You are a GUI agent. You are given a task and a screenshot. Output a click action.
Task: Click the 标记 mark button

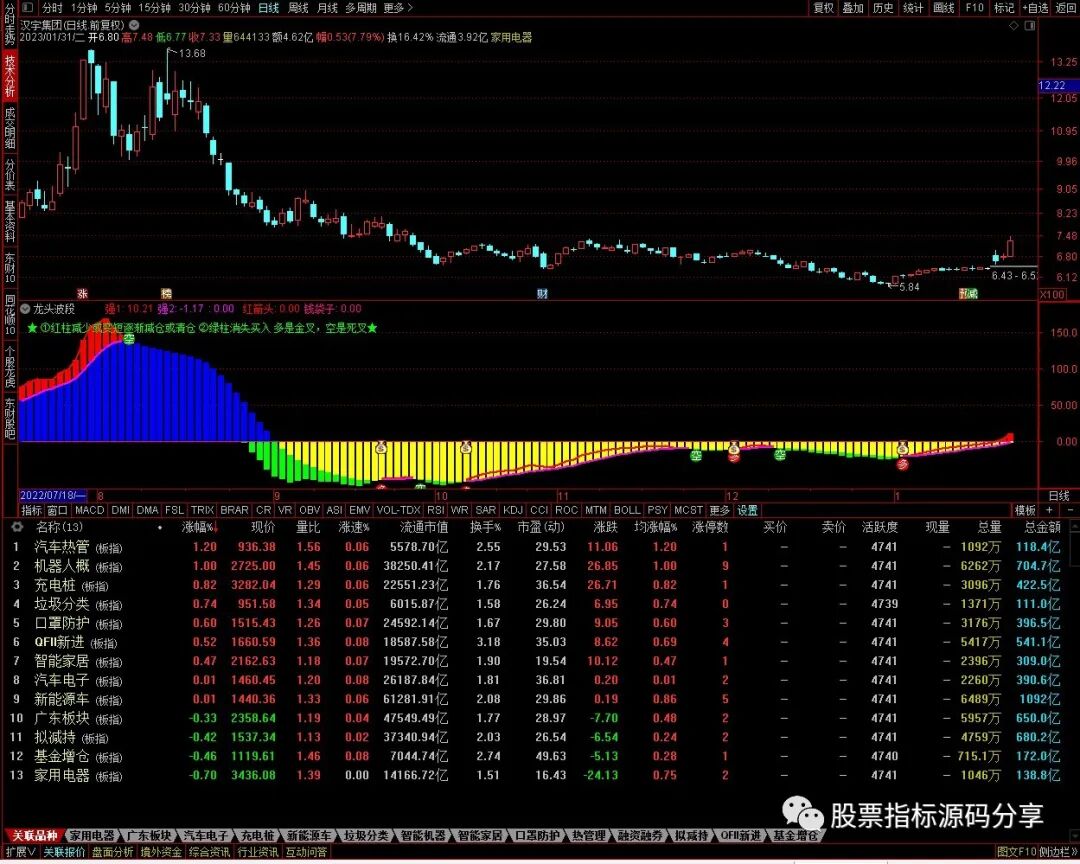point(1004,8)
